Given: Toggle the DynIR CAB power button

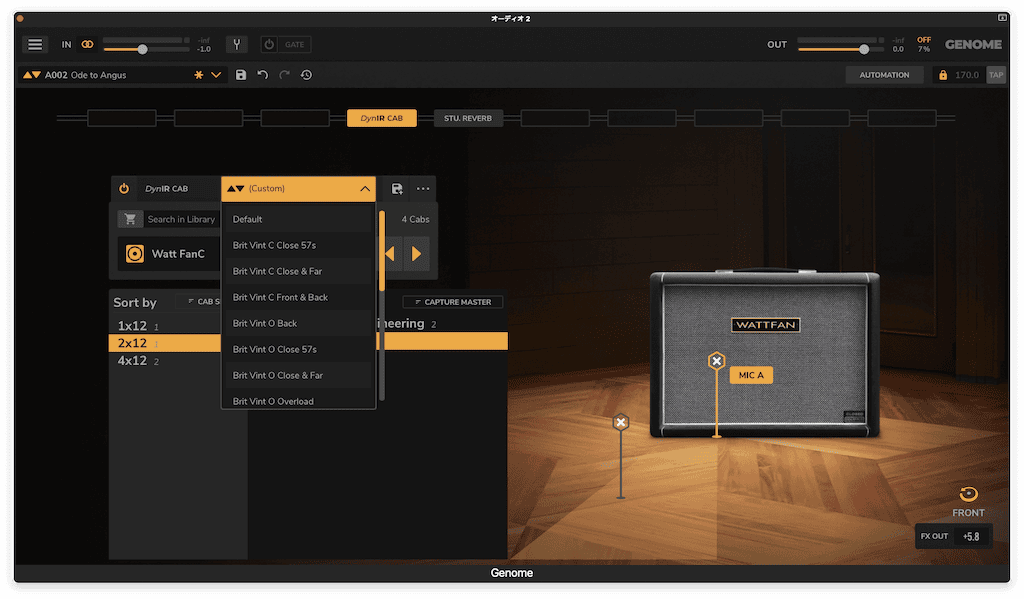Looking at the screenshot, I should coord(124,189).
